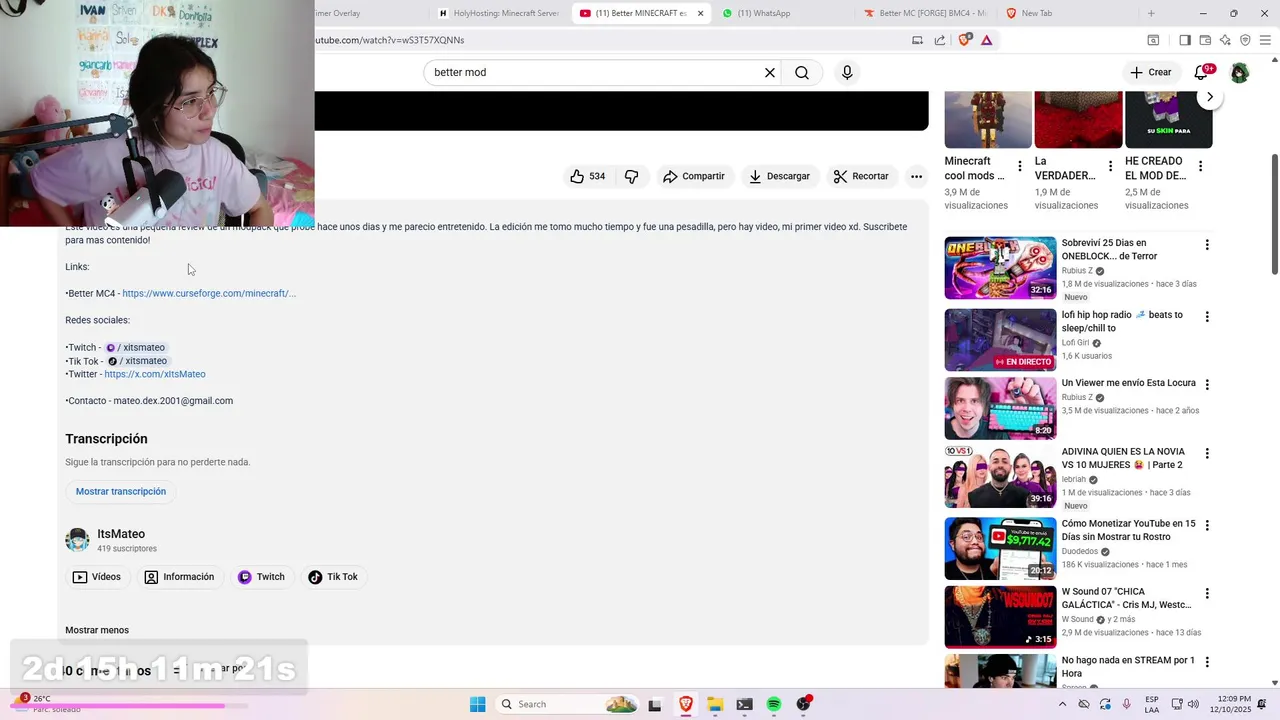Click the page vertical scrollbar thumb
Image resolution: width=1280 pixels, height=720 pixels.
click(x=1274, y=214)
